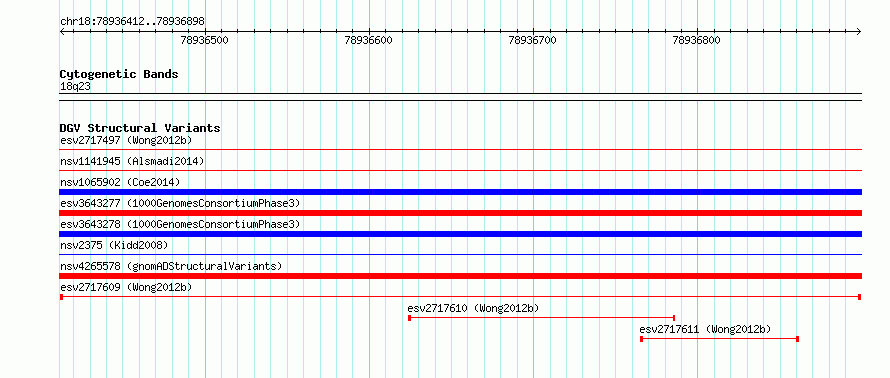Select the 18q23 band label
890x378 pixels.
(x=75, y=87)
